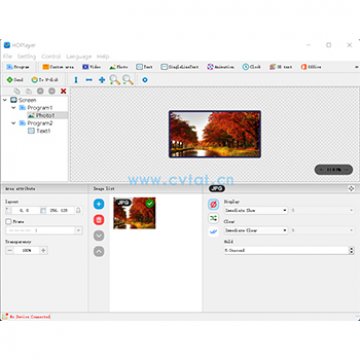Collapse the Program2 tree node

click(14, 123)
